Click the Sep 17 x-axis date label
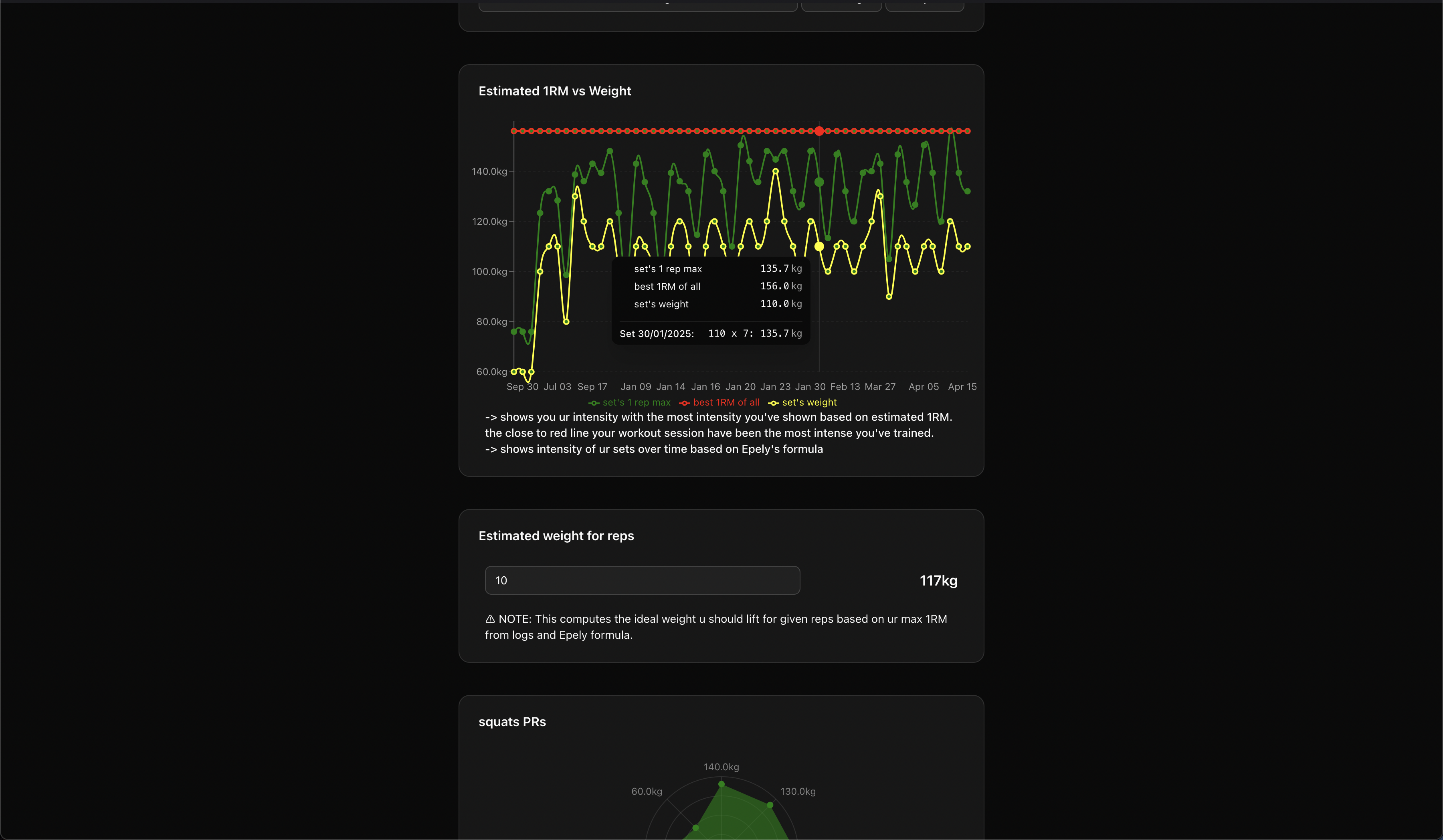 point(592,386)
